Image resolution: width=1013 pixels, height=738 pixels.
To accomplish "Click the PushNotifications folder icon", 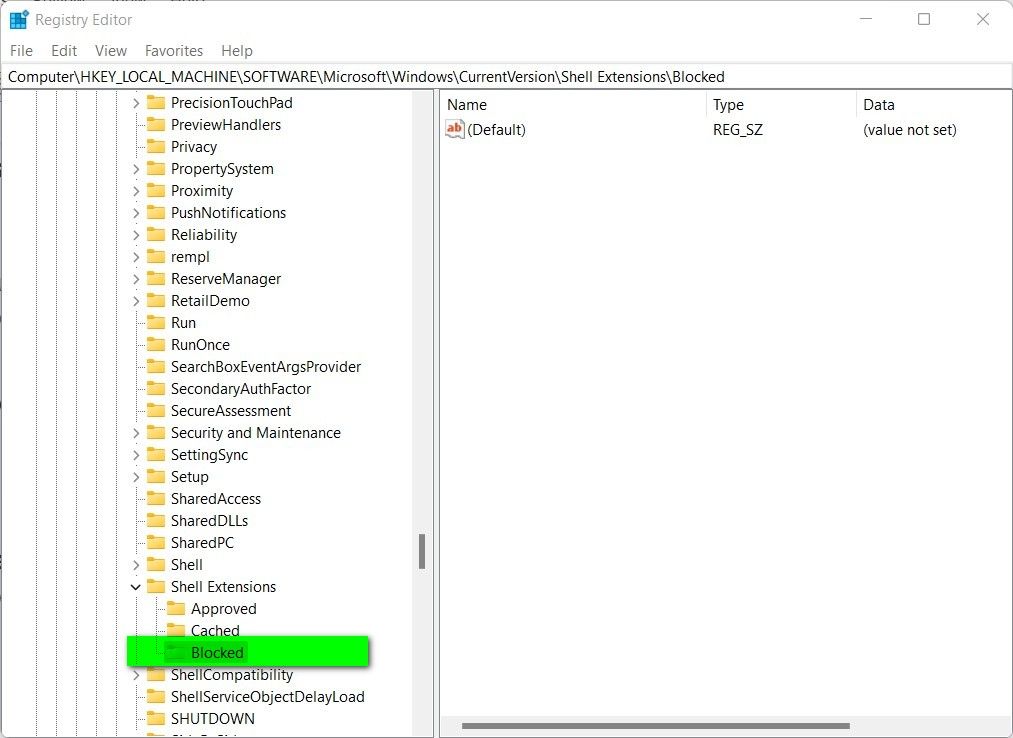I will tap(156, 212).
